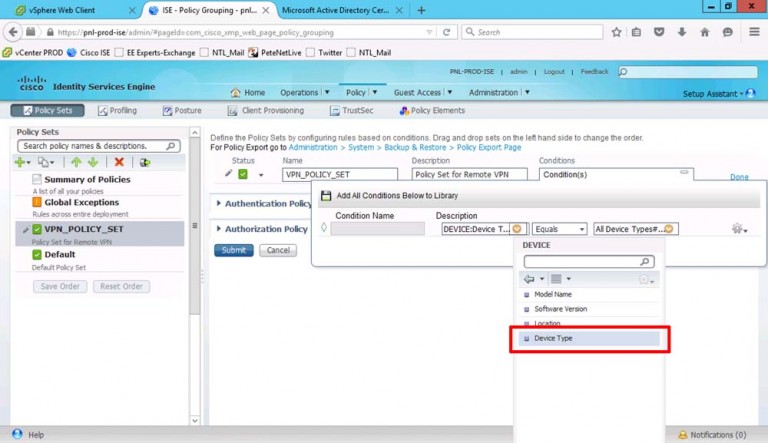The height and width of the screenshot is (443, 768).
Task: Bookmark this page with the star icon
Action: [616, 32]
